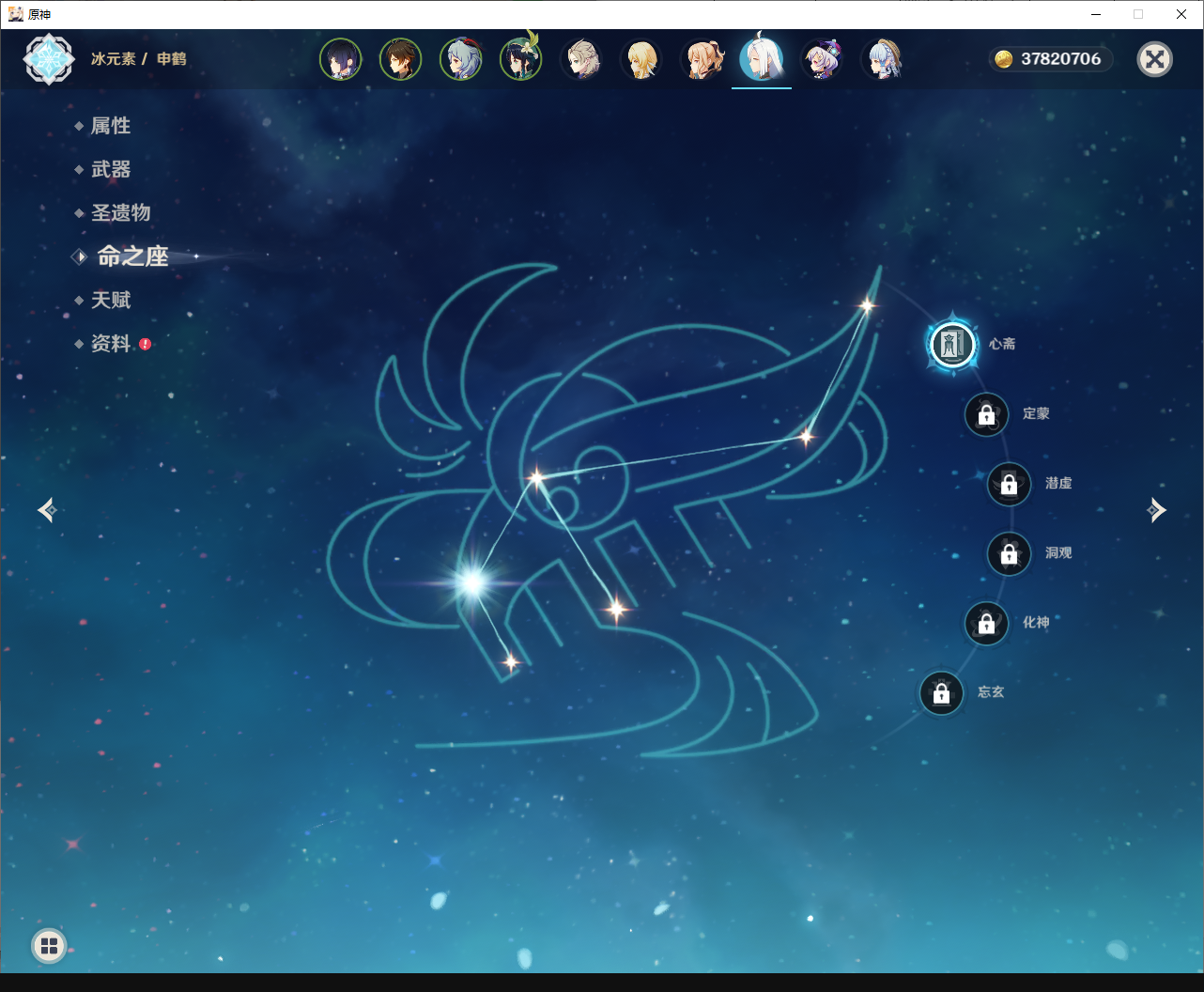The width and height of the screenshot is (1204, 992).
Task: Open the 资料 profile tab
Action: click(x=111, y=344)
